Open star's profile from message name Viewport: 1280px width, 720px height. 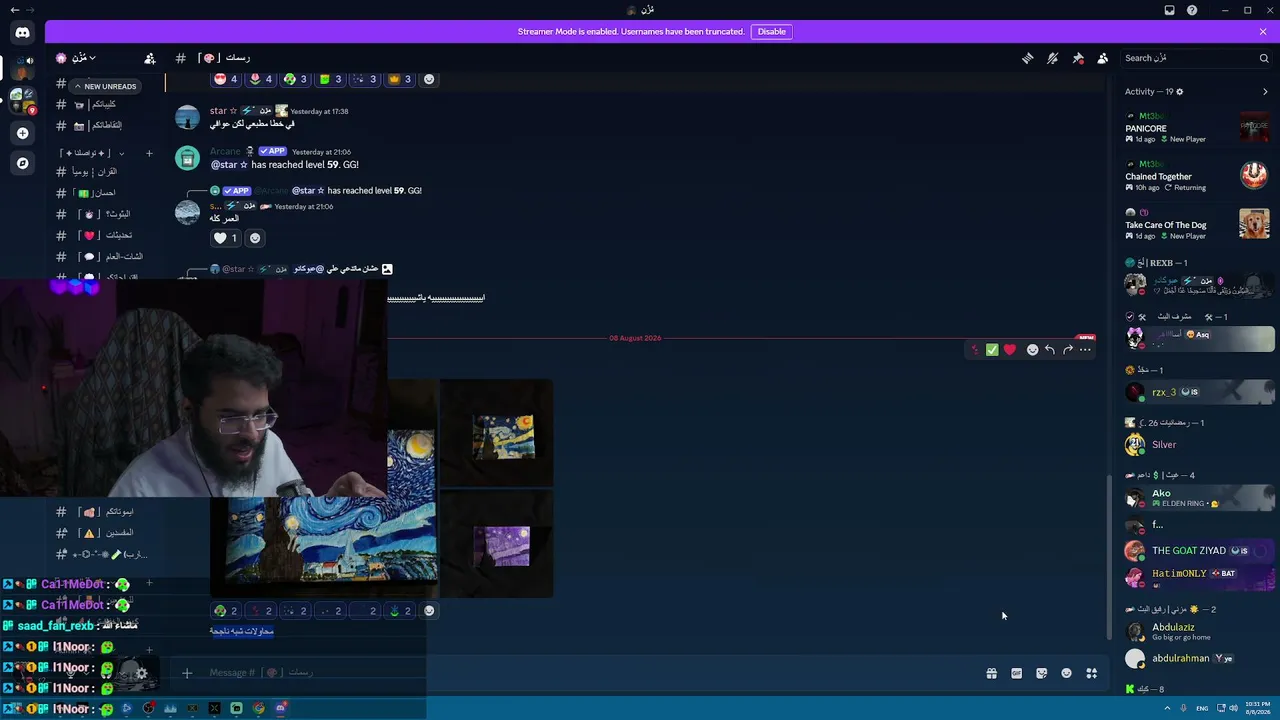218,111
